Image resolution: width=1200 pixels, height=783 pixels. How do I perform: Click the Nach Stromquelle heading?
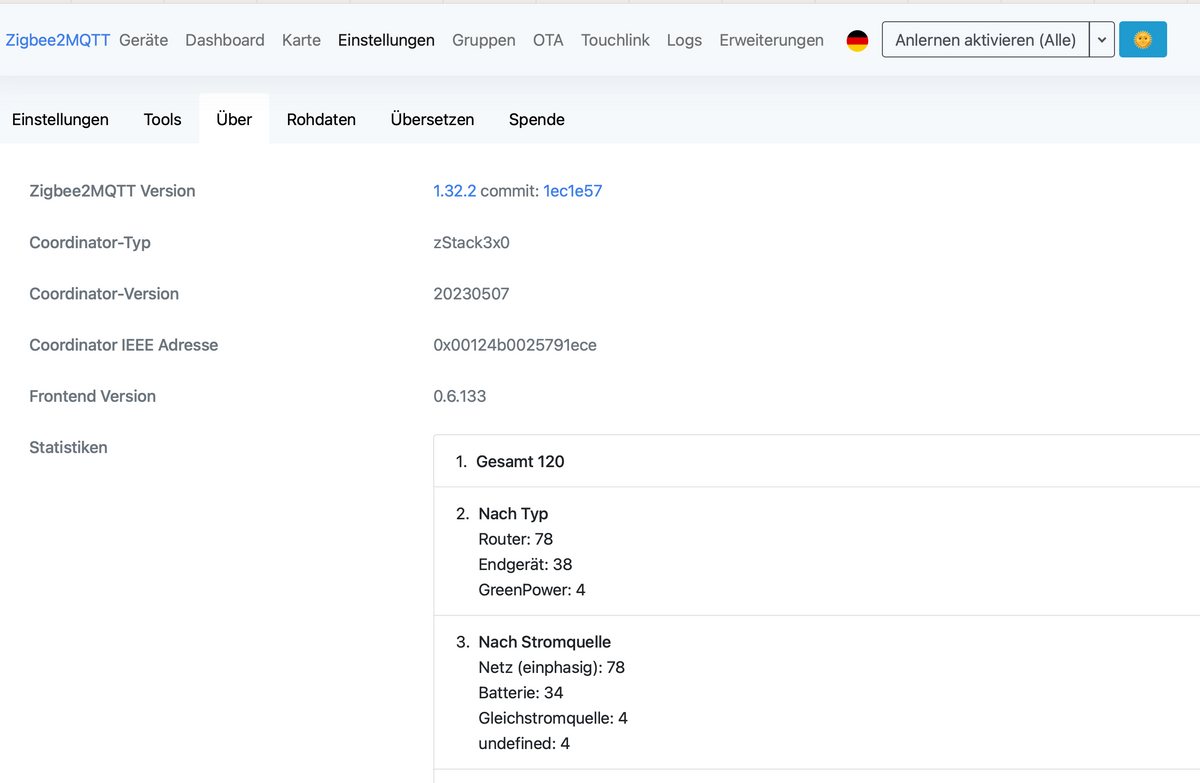544,642
